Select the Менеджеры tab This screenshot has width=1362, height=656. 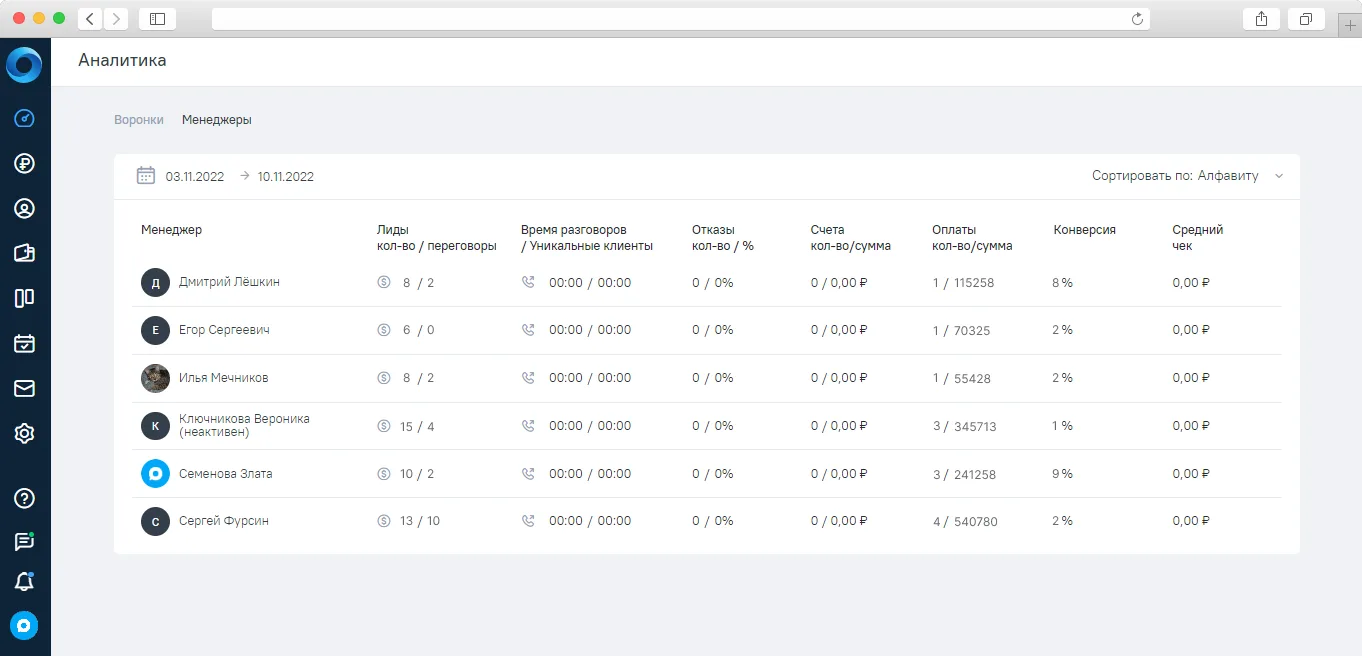tap(217, 120)
